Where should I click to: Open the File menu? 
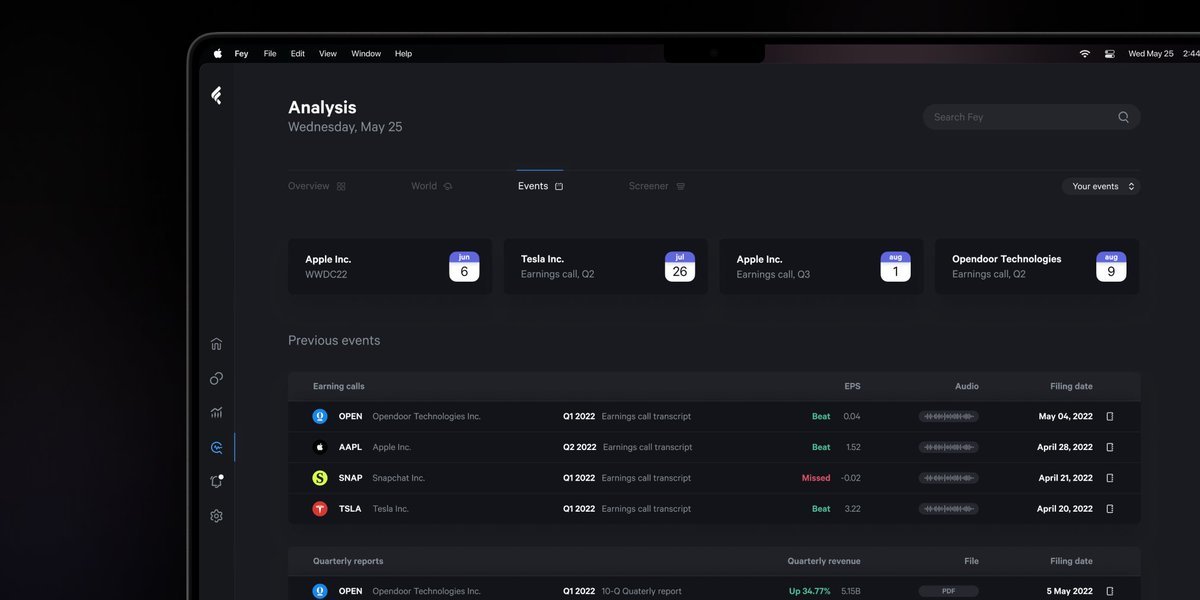pyautogui.click(x=270, y=54)
